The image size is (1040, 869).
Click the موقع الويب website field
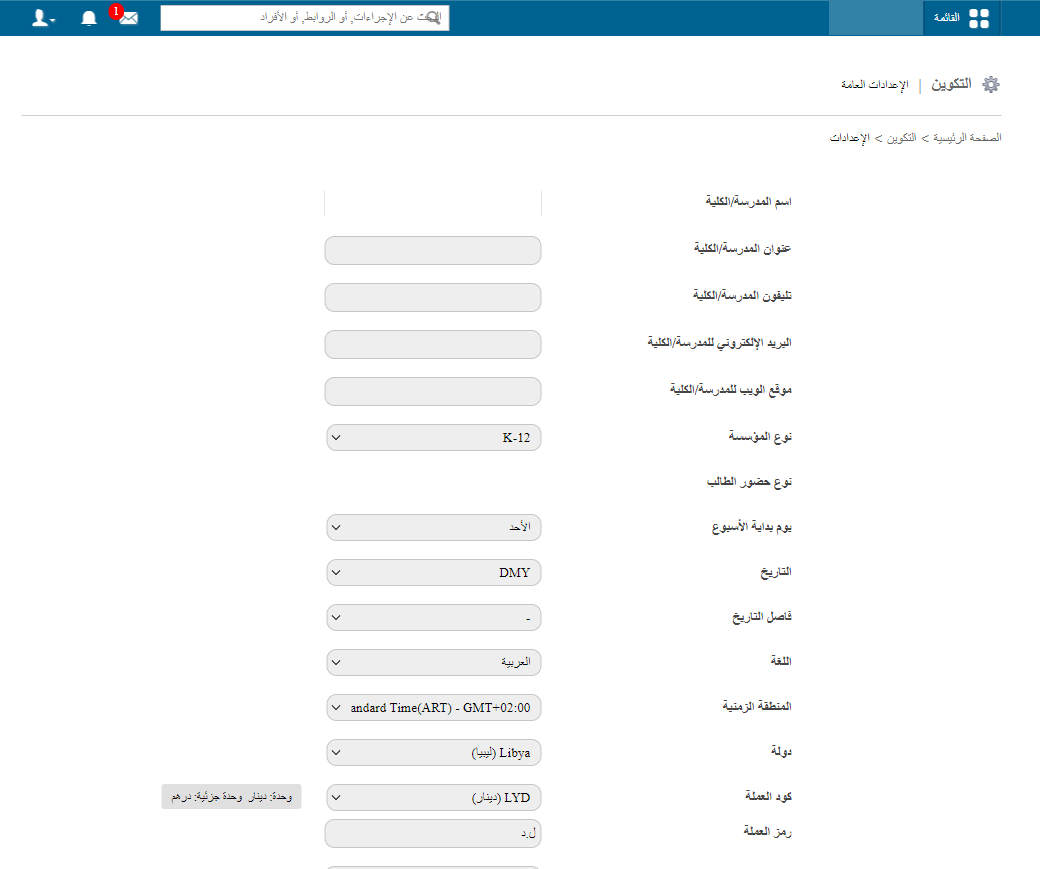click(433, 392)
